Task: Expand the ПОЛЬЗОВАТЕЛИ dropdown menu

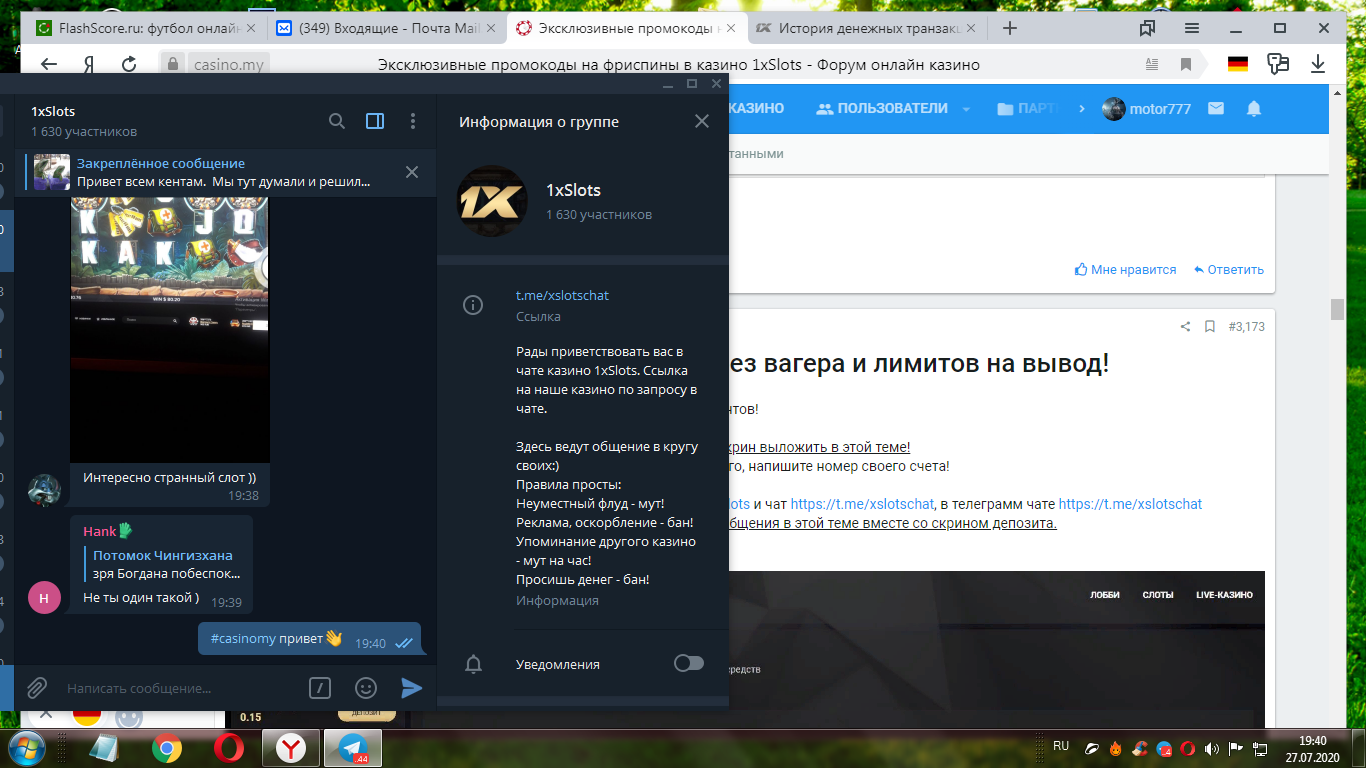Action: [x=966, y=109]
